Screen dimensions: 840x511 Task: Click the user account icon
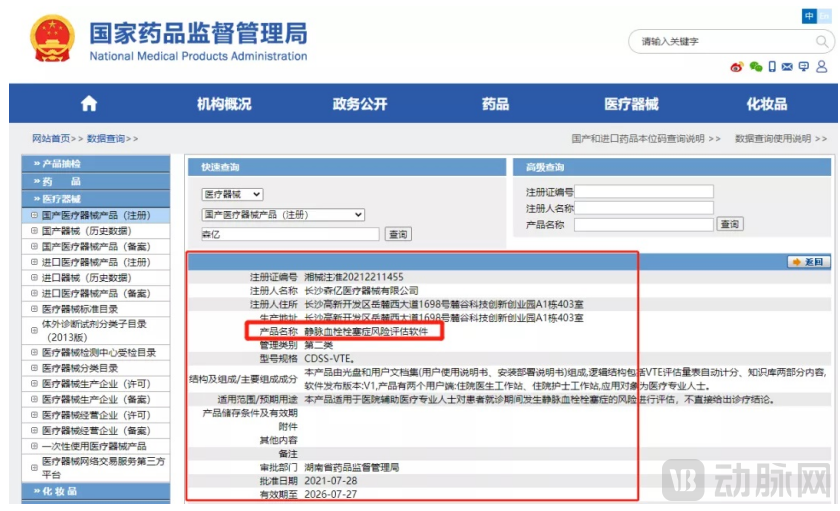[x=820, y=67]
